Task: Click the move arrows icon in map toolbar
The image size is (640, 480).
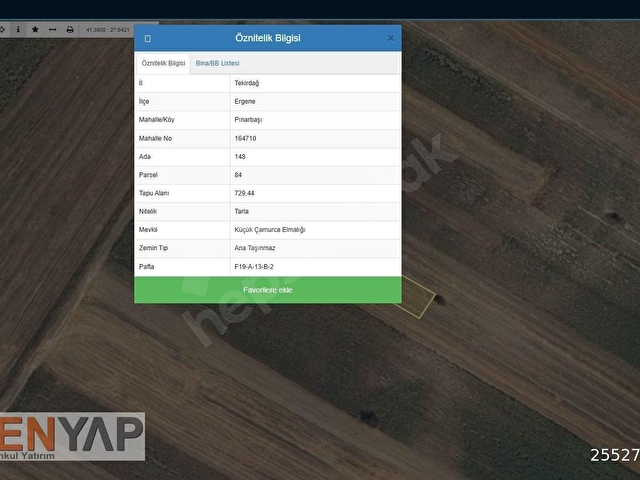Action: (x=2, y=29)
